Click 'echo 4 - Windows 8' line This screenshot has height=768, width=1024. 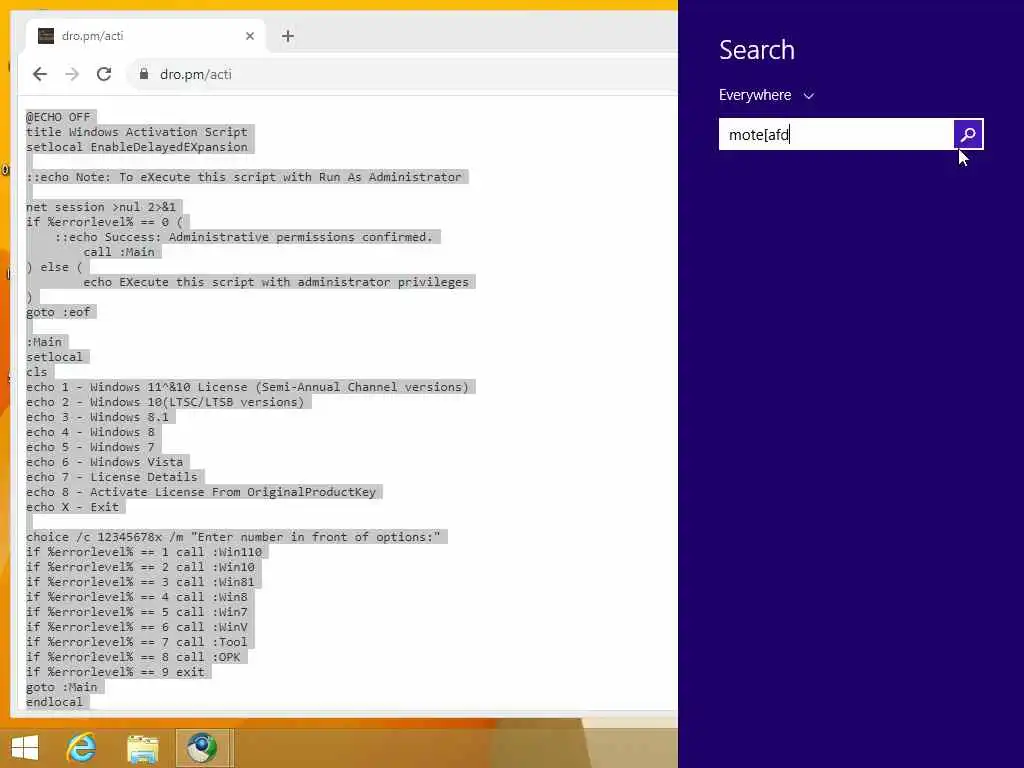90,432
